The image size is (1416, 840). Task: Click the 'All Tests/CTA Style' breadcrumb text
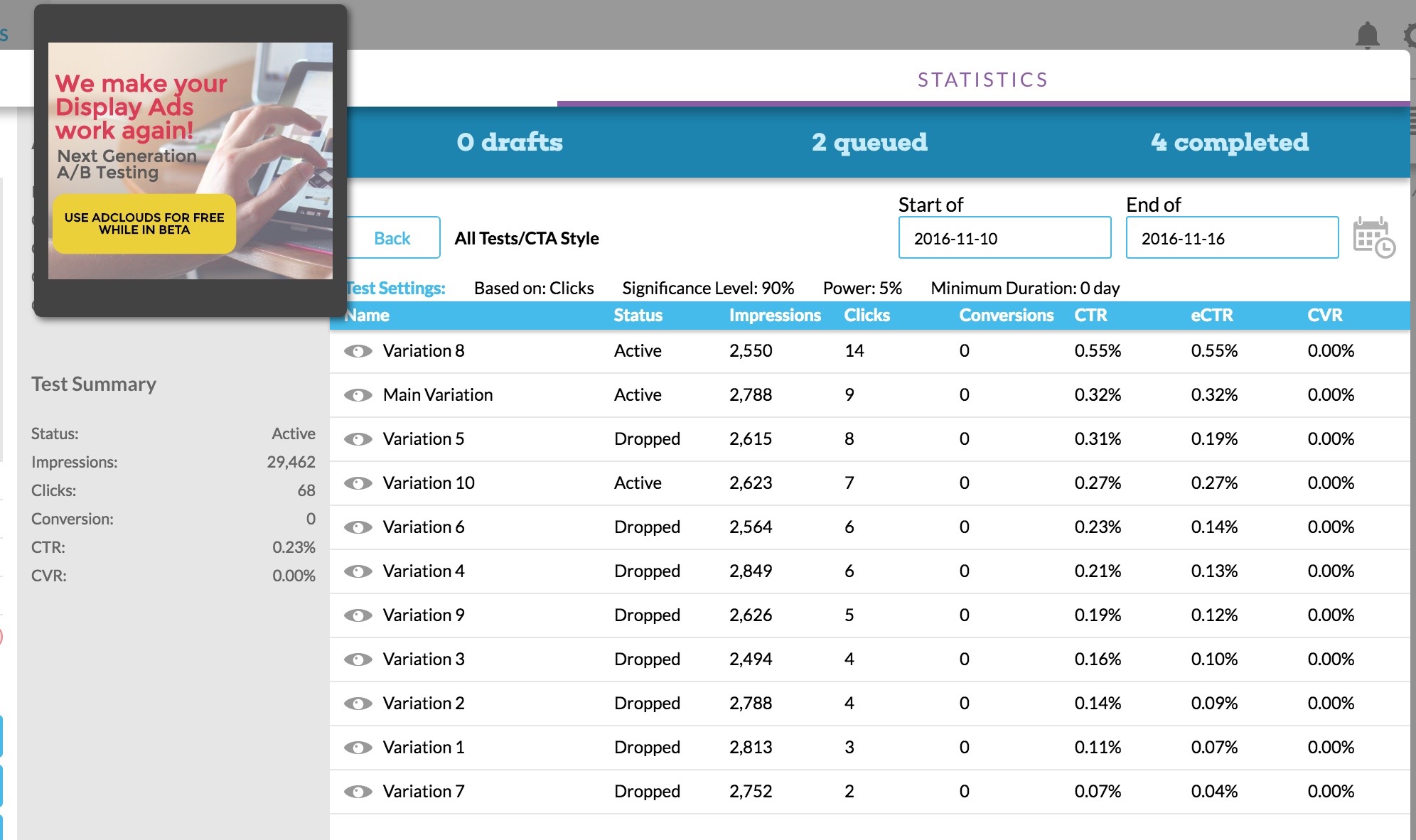pyautogui.click(x=527, y=239)
